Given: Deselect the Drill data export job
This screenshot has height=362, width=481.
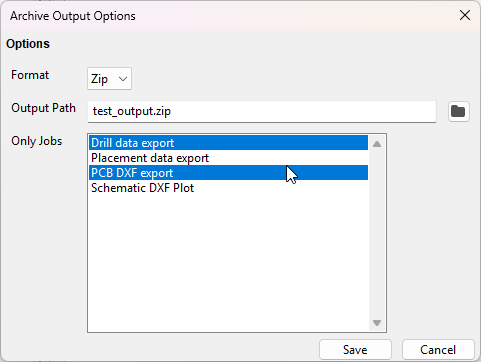Looking at the screenshot, I should point(228,143).
